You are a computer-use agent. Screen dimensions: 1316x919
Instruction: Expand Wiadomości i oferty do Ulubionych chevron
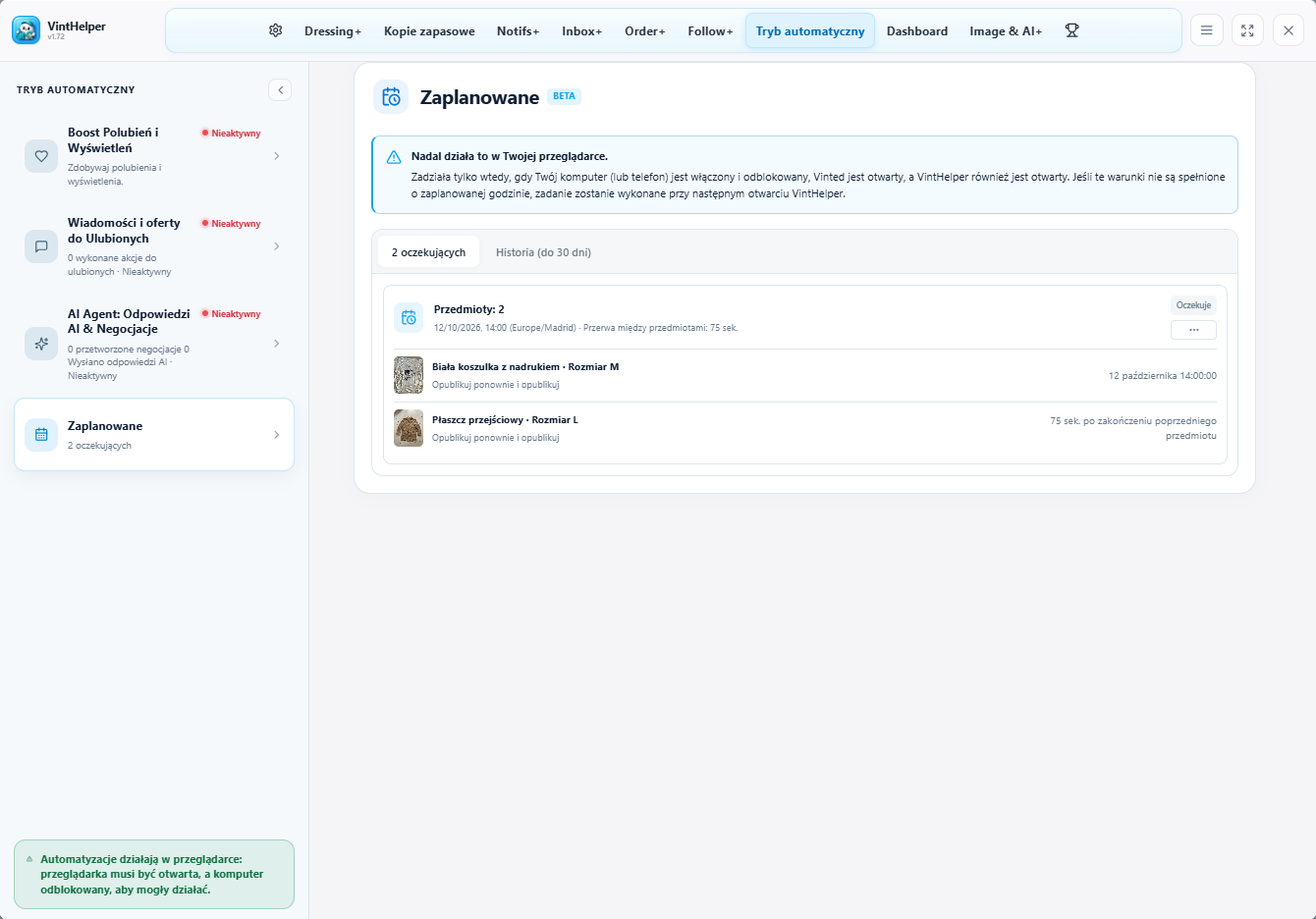[x=277, y=246]
